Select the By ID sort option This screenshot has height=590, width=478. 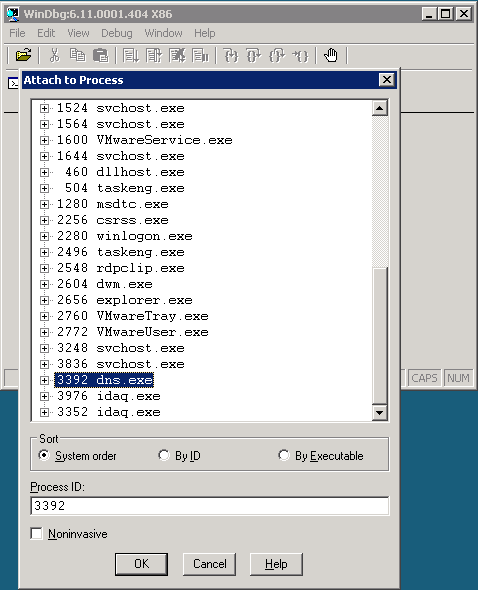(164, 455)
